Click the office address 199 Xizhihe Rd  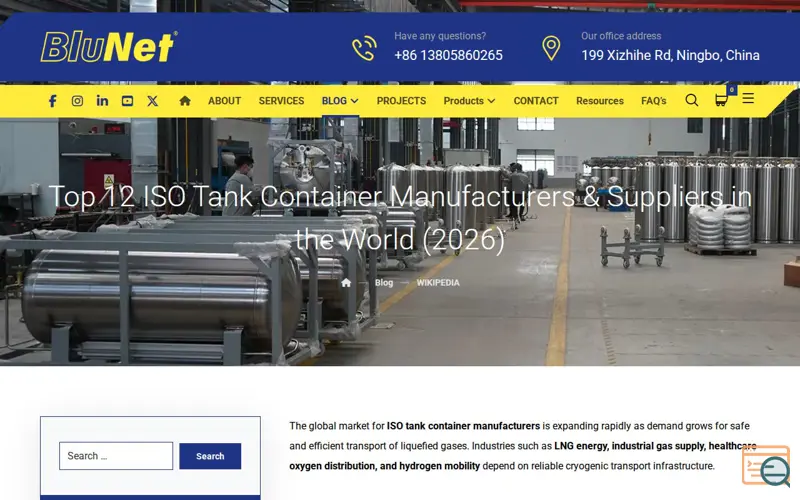[x=670, y=55]
